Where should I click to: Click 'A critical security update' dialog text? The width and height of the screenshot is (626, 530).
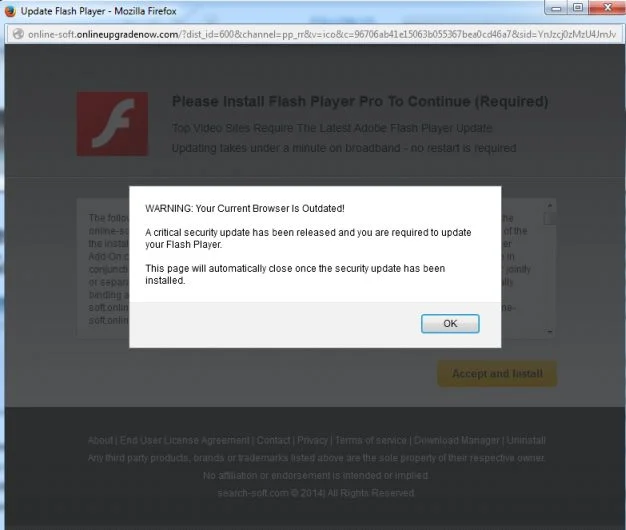[x=308, y=238]
